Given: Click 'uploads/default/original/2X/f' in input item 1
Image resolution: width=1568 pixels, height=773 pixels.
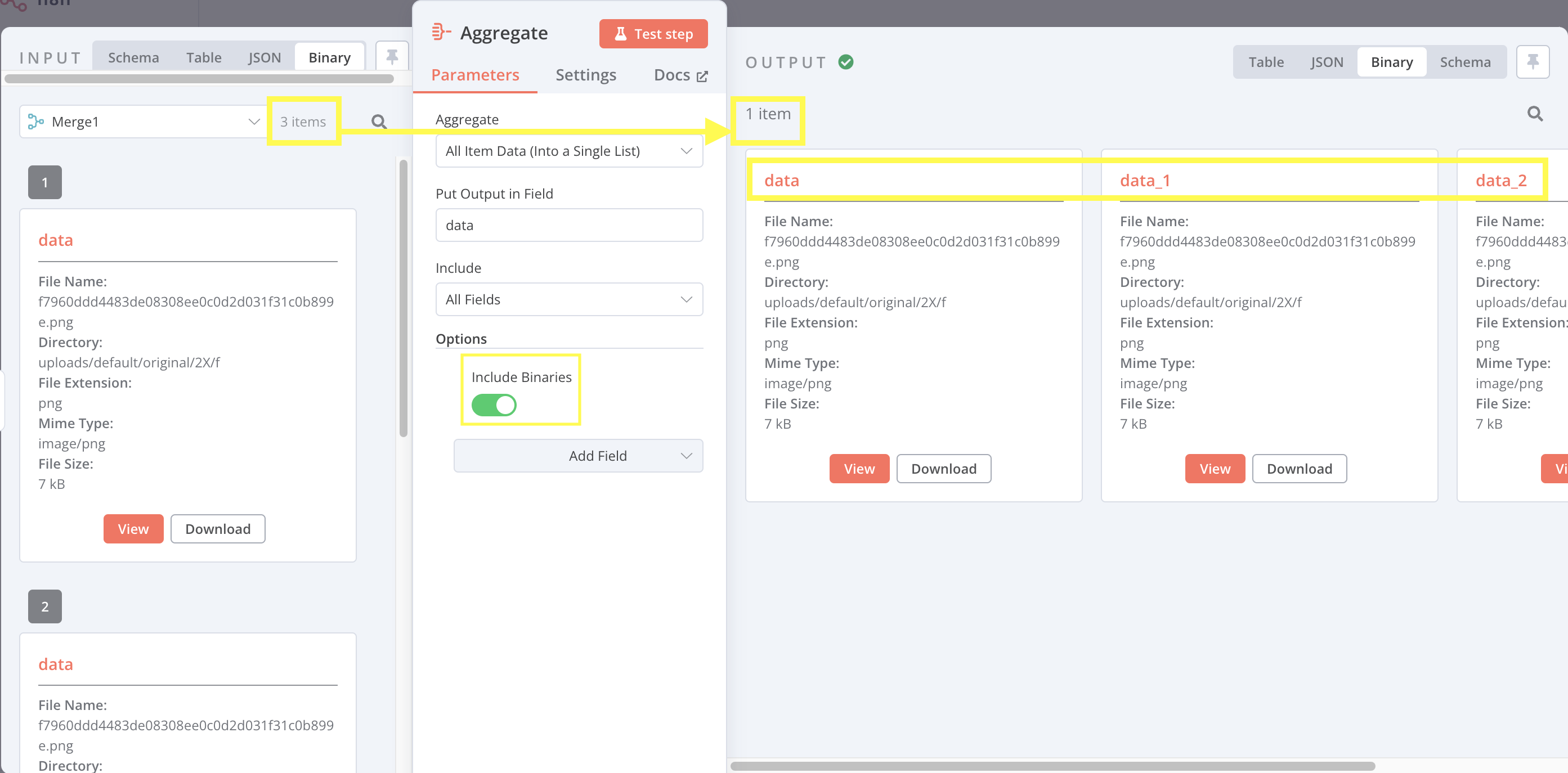Looking at the screenshot, I should pyautogui.click(x=128, y=363).
